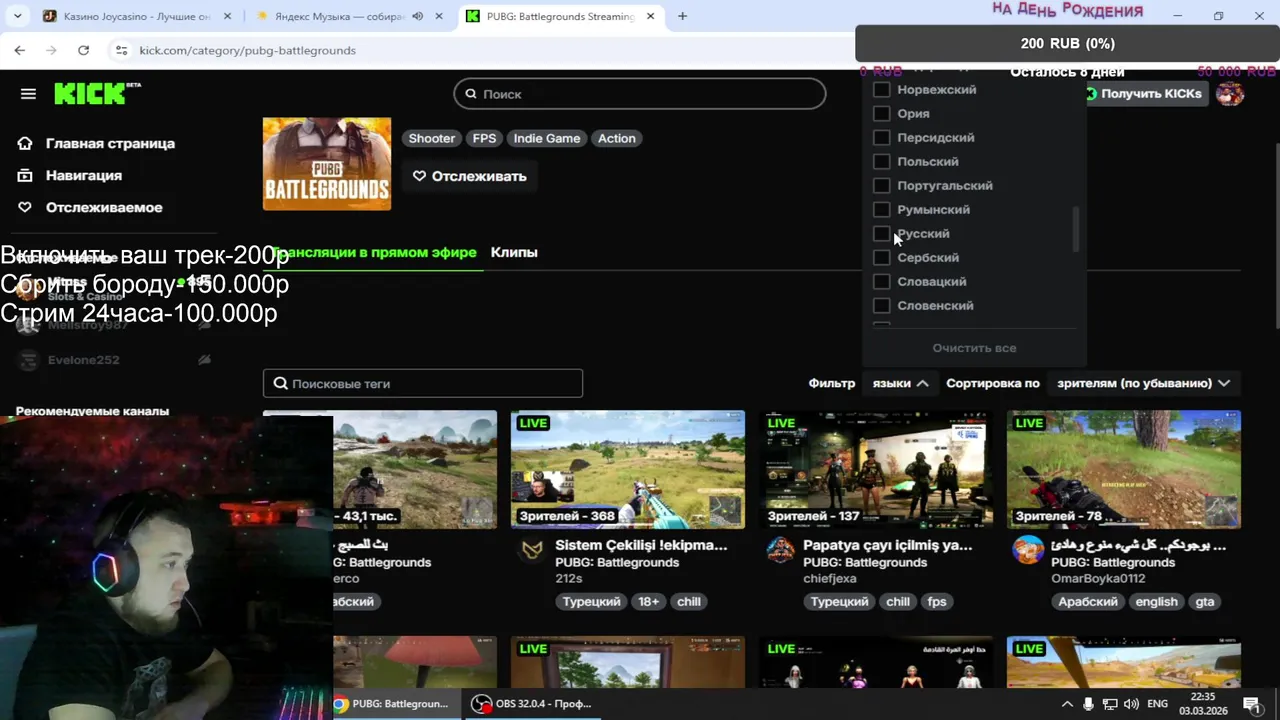This screenshot has height=720, width=1280.
Task: Check the Сербский language checkbox
Action: tap(881, 258)
